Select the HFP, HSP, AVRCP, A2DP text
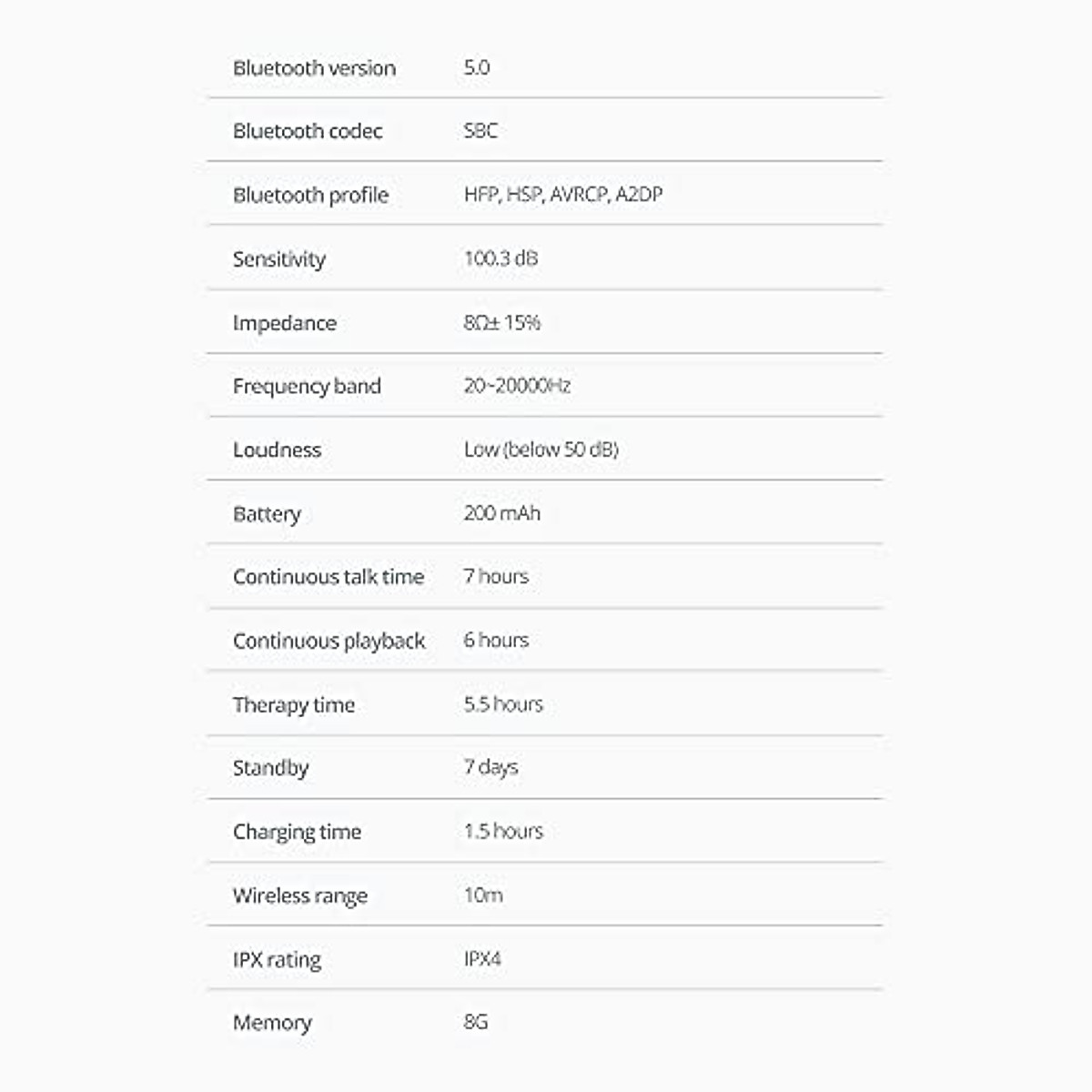 tap(563, 194)
